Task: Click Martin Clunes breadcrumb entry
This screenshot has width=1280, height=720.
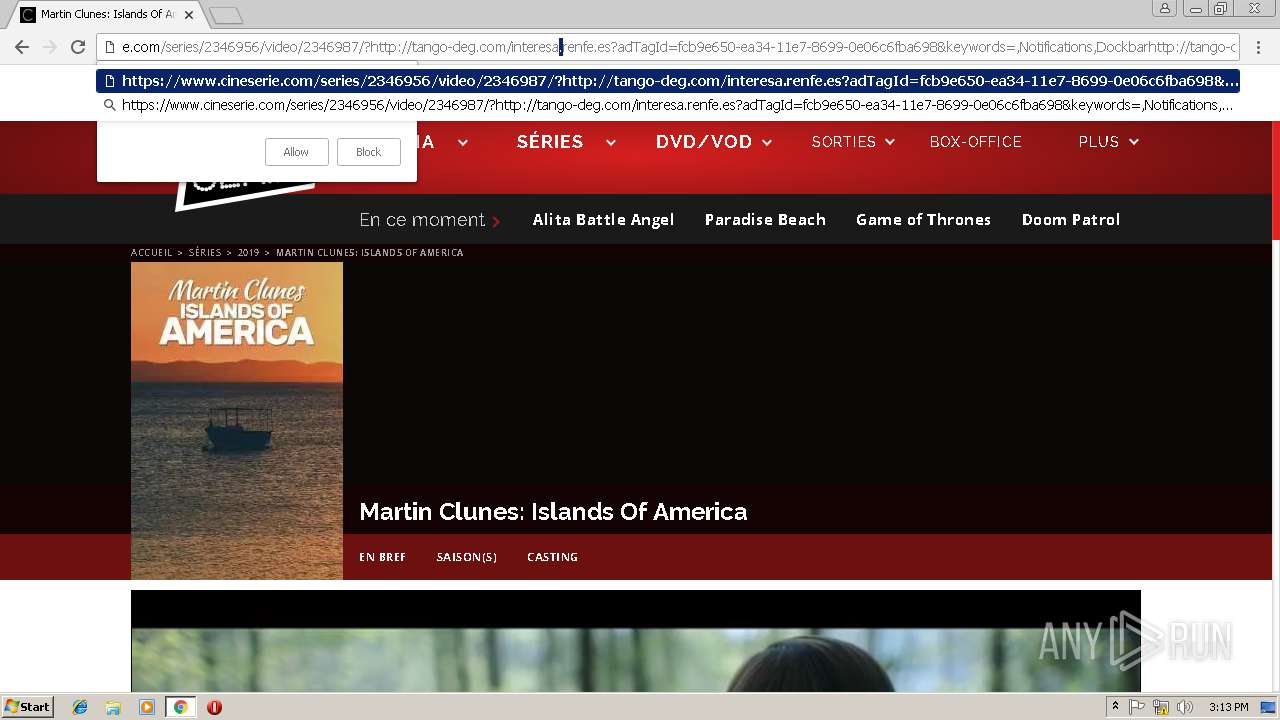Action: pyautogui.click(x=370, y=253)
